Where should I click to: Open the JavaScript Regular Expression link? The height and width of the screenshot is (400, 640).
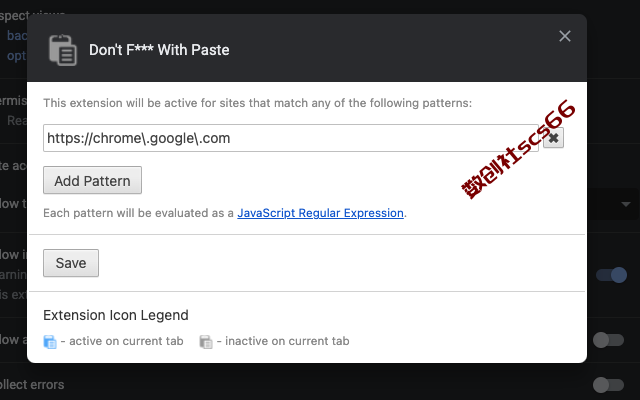(x=320, y=213)
